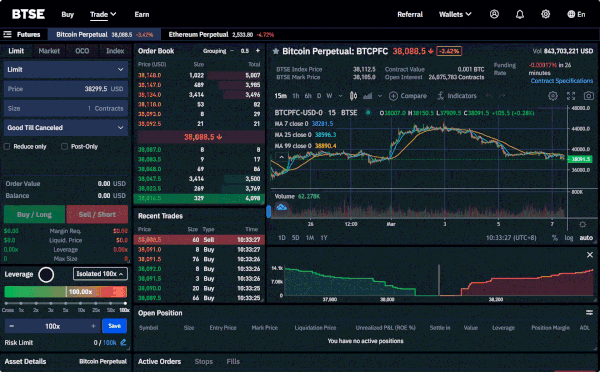The image size is (600, 372).
Task: Expand the timeframe dropdown arrow after W
Action: 340,96
